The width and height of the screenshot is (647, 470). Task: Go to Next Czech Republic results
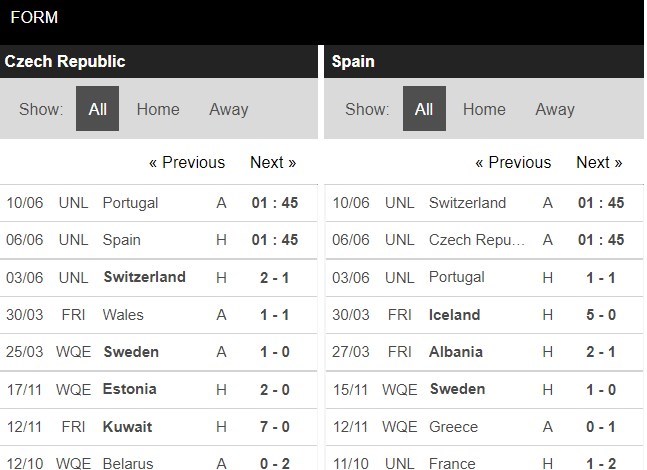273,162
